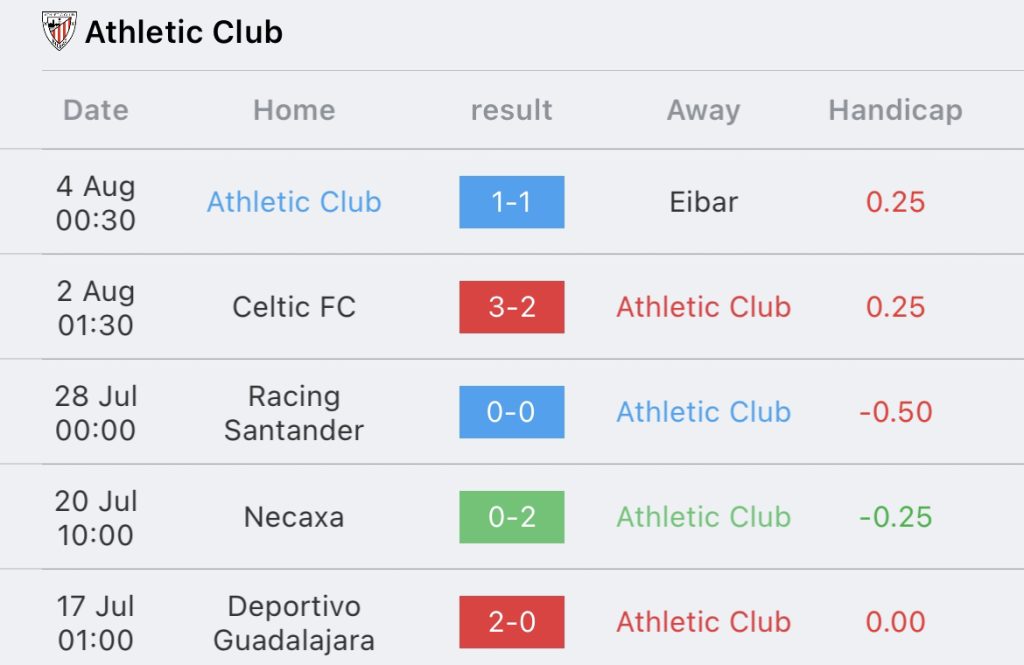The height and width of the screenshot is (665, 1024).
Task: Open the 2-0 Deportivo Guadalajara result badge
Action: click(511, 622)
